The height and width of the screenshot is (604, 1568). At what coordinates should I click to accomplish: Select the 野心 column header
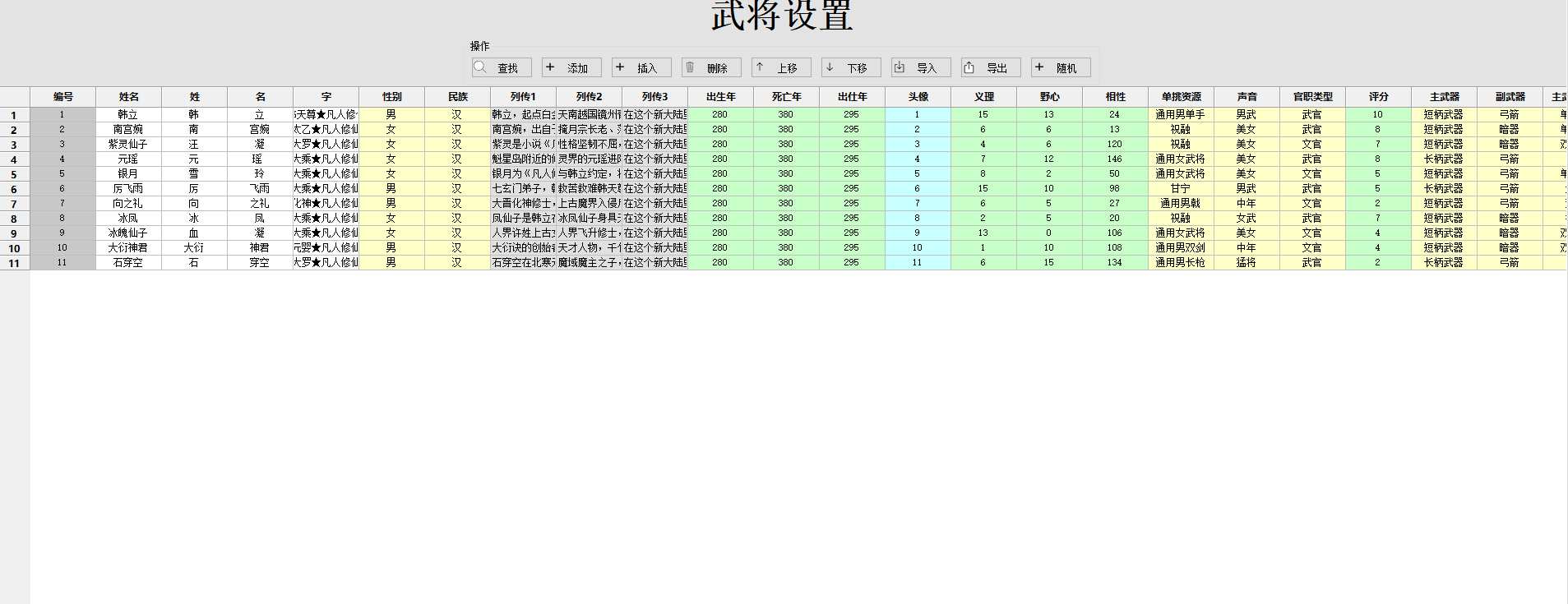1050,97
